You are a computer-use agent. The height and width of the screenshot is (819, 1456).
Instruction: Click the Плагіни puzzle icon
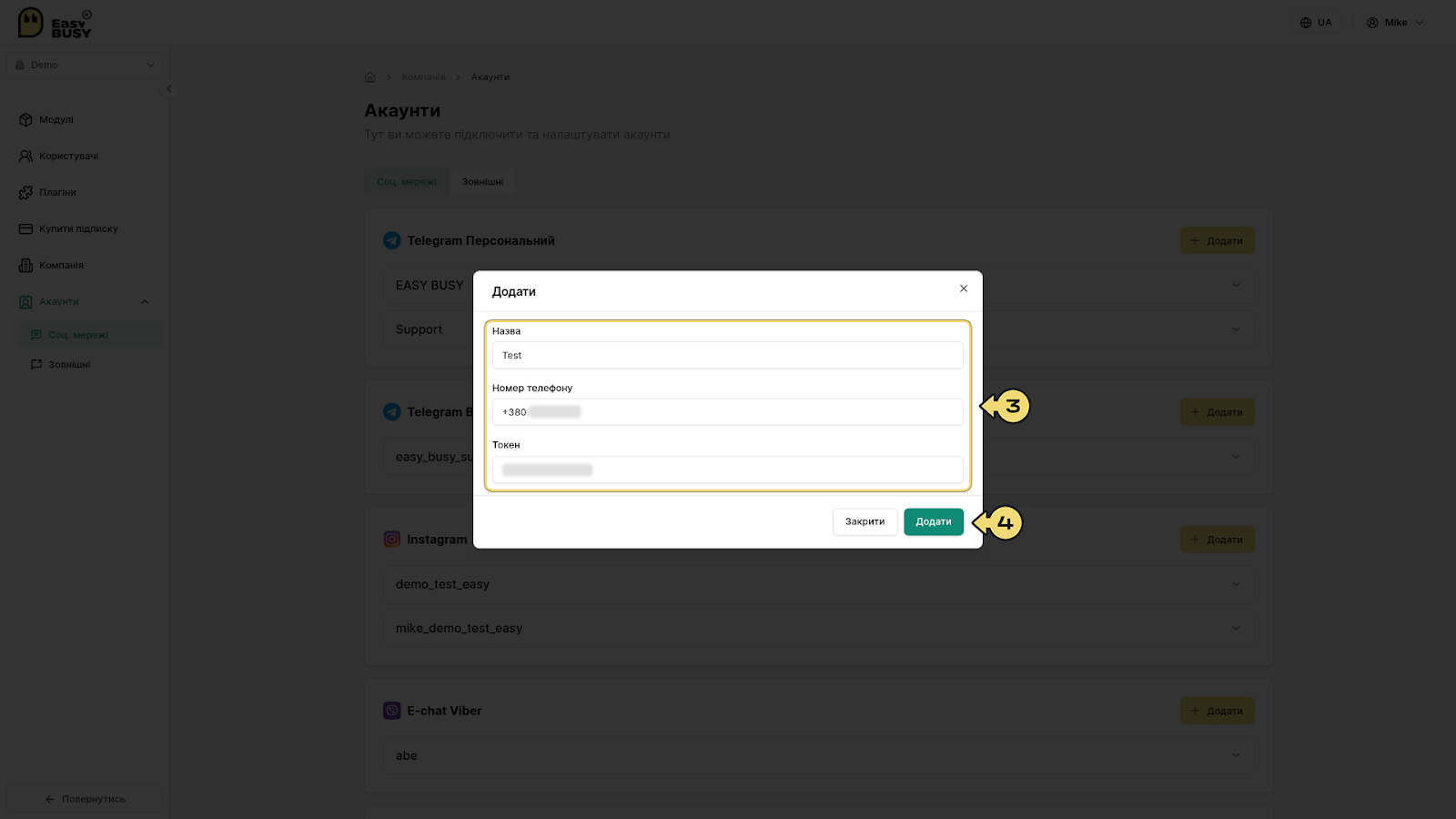(x=25, y=192)
